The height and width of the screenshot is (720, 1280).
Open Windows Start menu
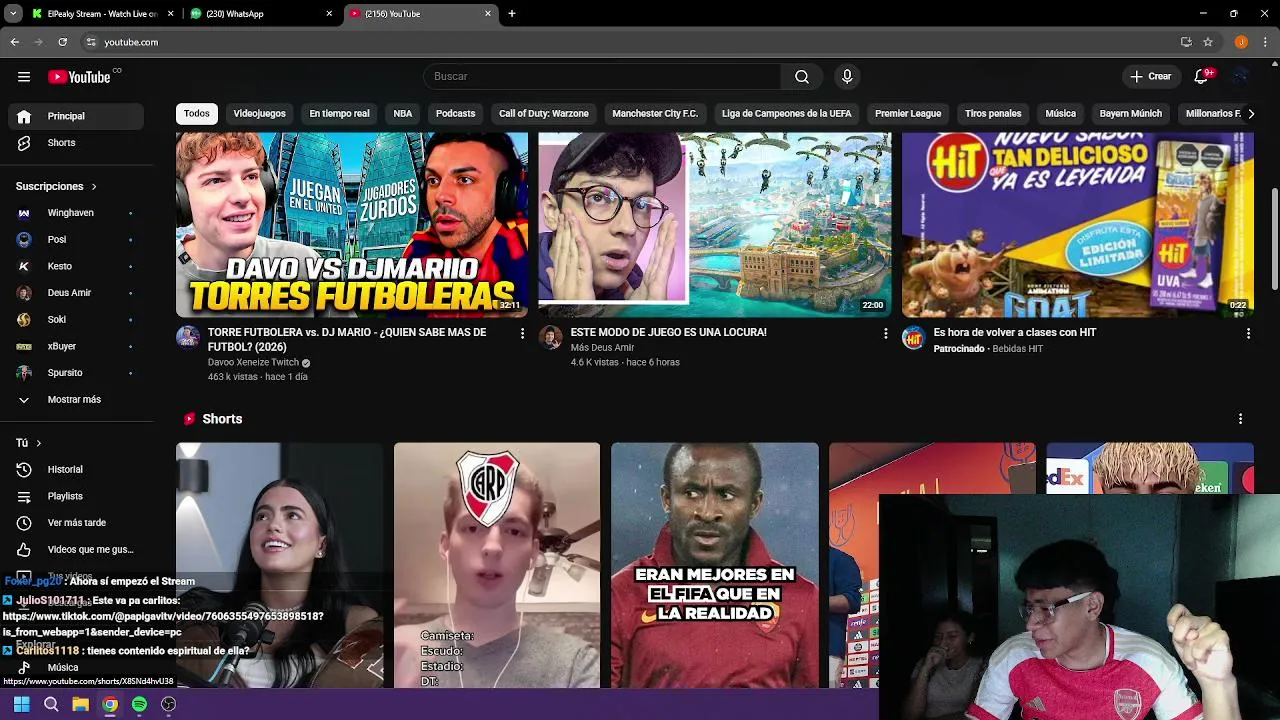click(21, 704)
